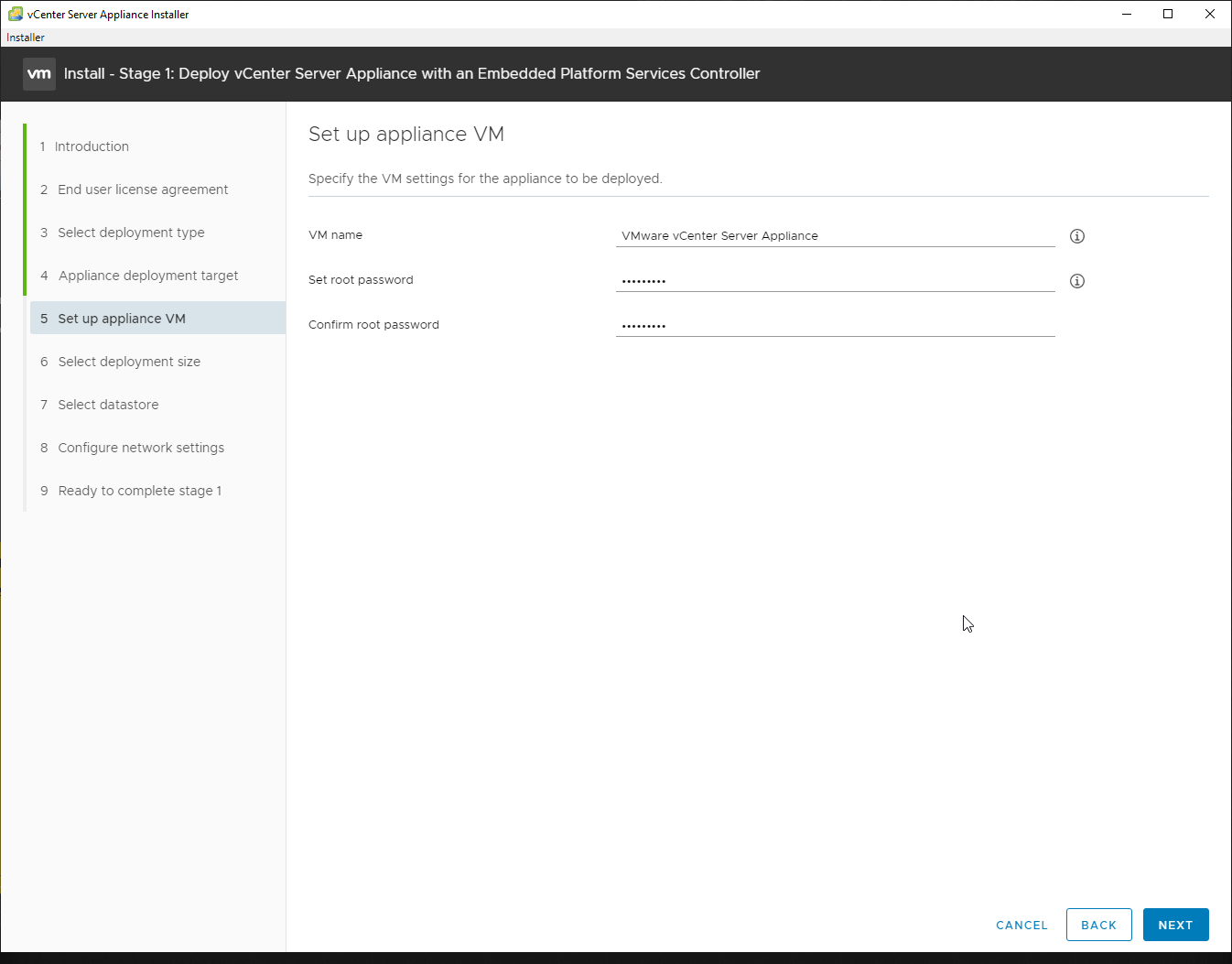Close the vCenter Server Appliance Installer window

coord(1210,14)
